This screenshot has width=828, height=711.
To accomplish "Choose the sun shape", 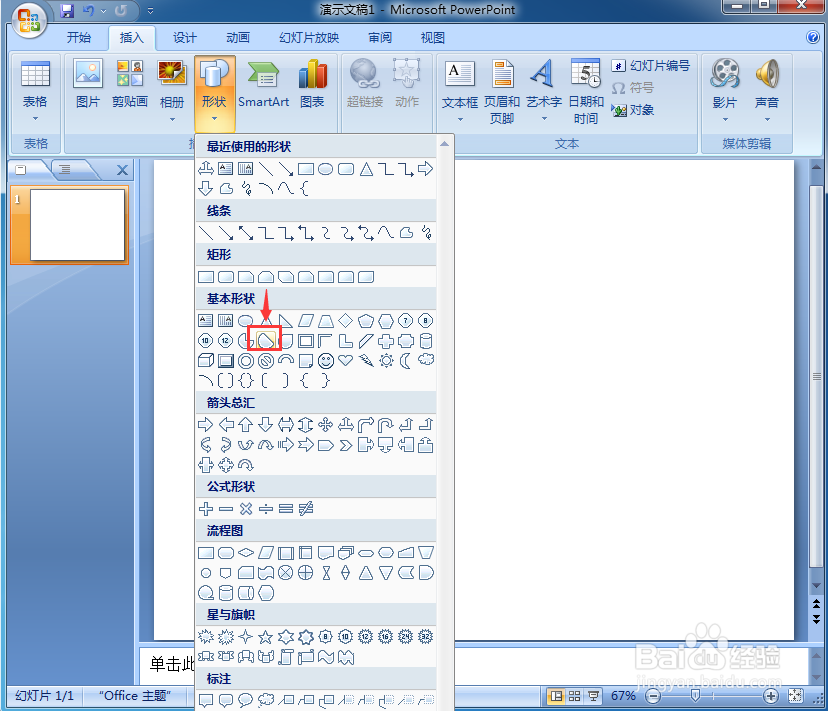I will point(386,361).
